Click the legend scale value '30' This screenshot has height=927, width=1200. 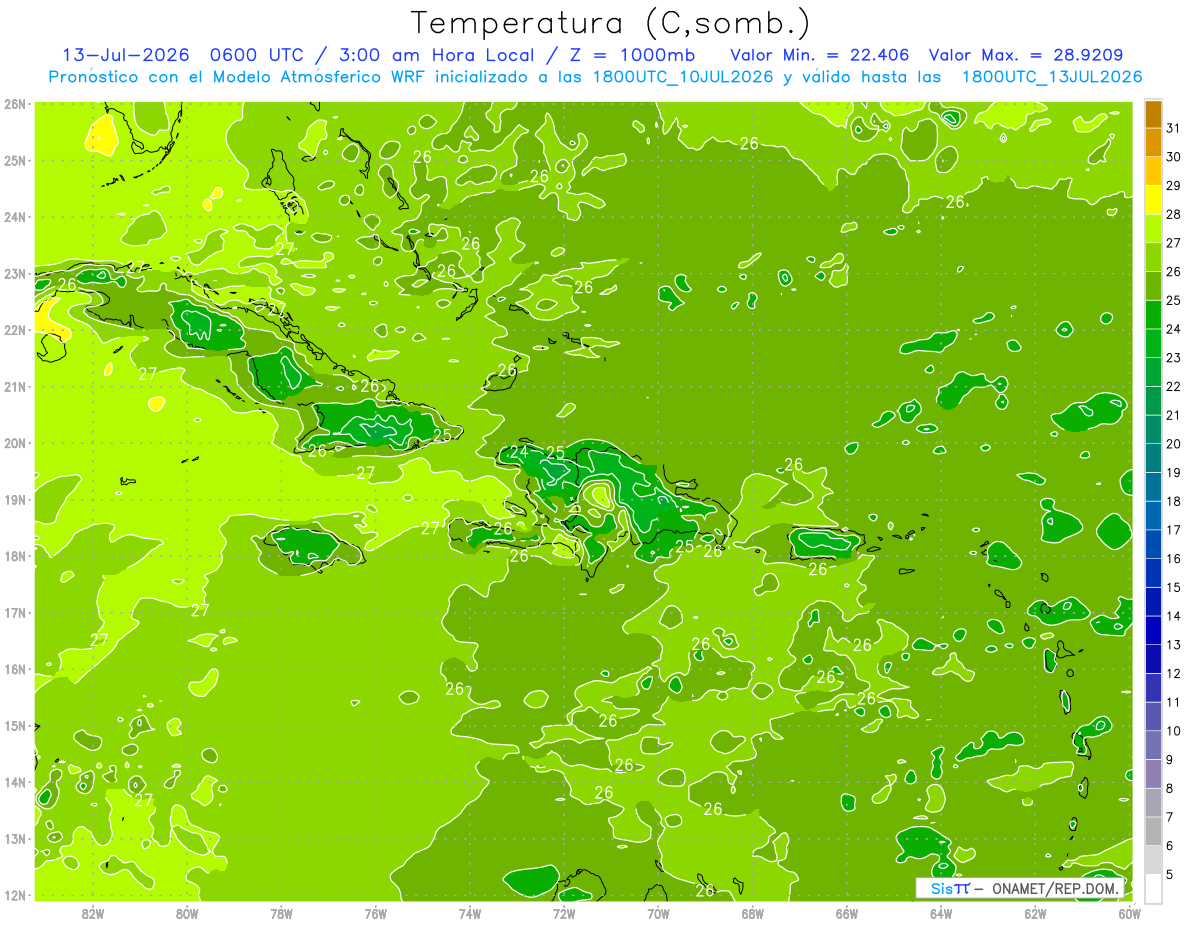tap(1174, 157)
